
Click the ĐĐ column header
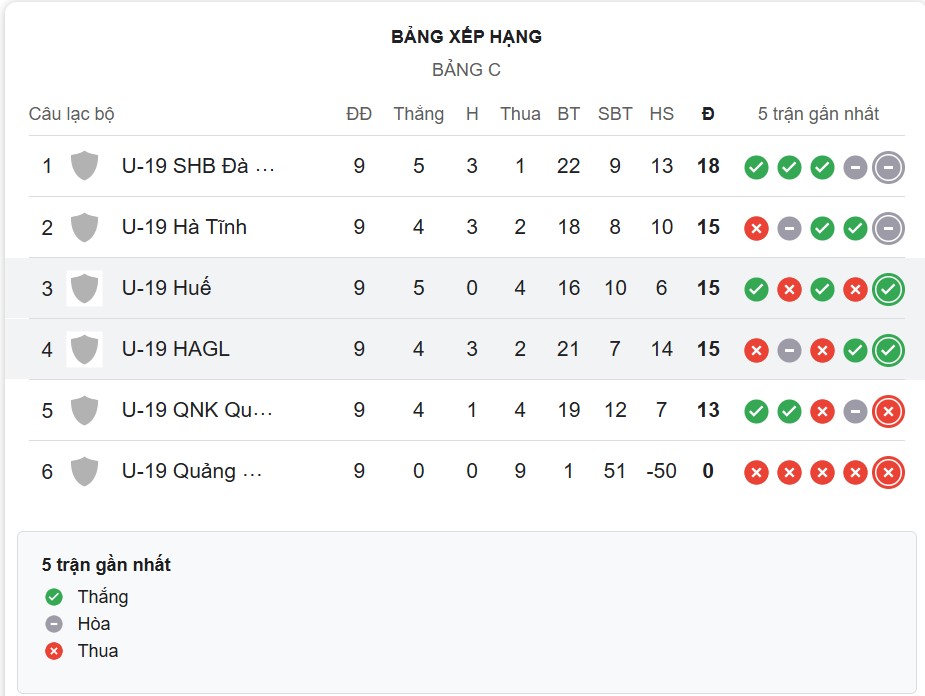coord(357,114)
